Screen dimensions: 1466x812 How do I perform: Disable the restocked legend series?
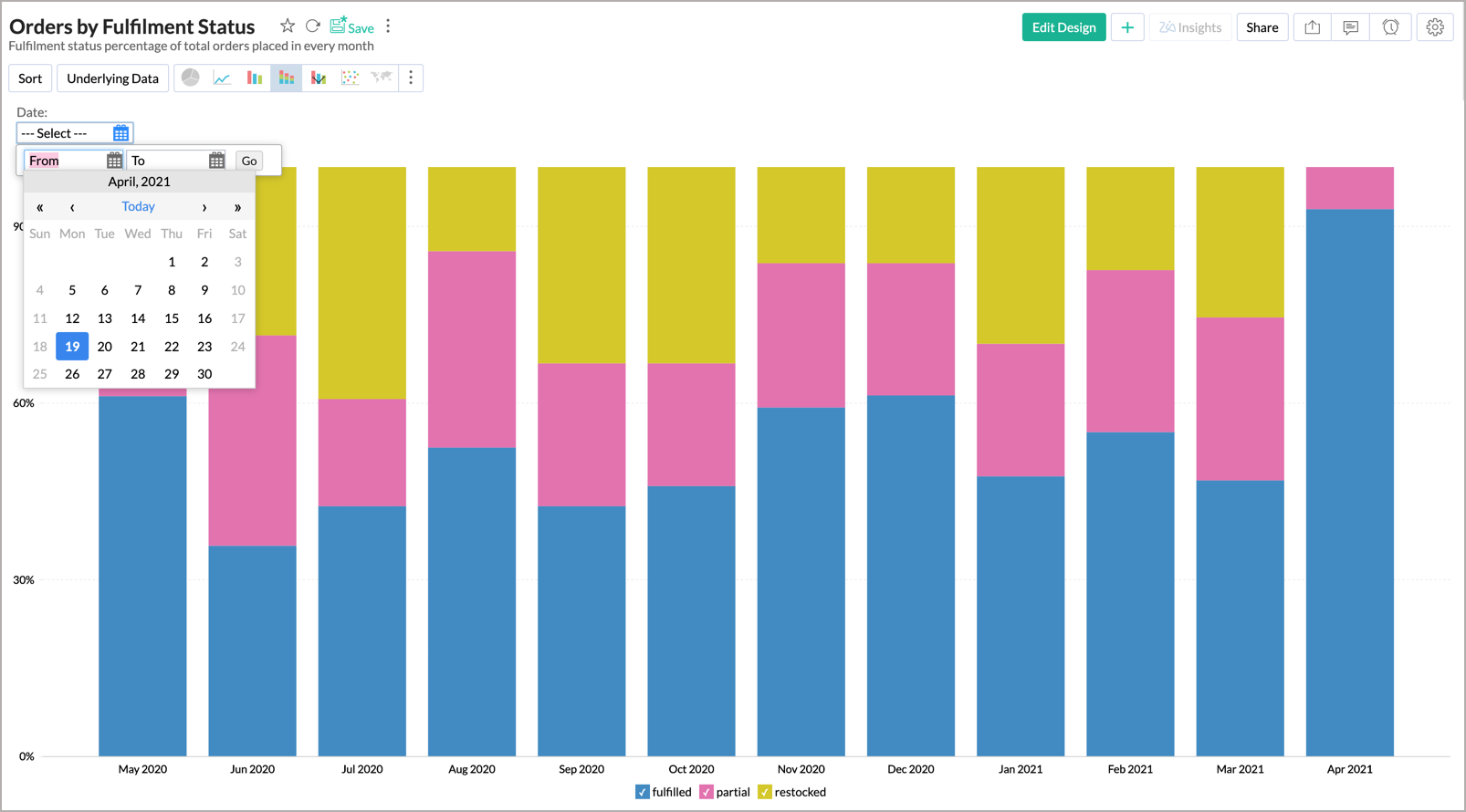point(765,792)
